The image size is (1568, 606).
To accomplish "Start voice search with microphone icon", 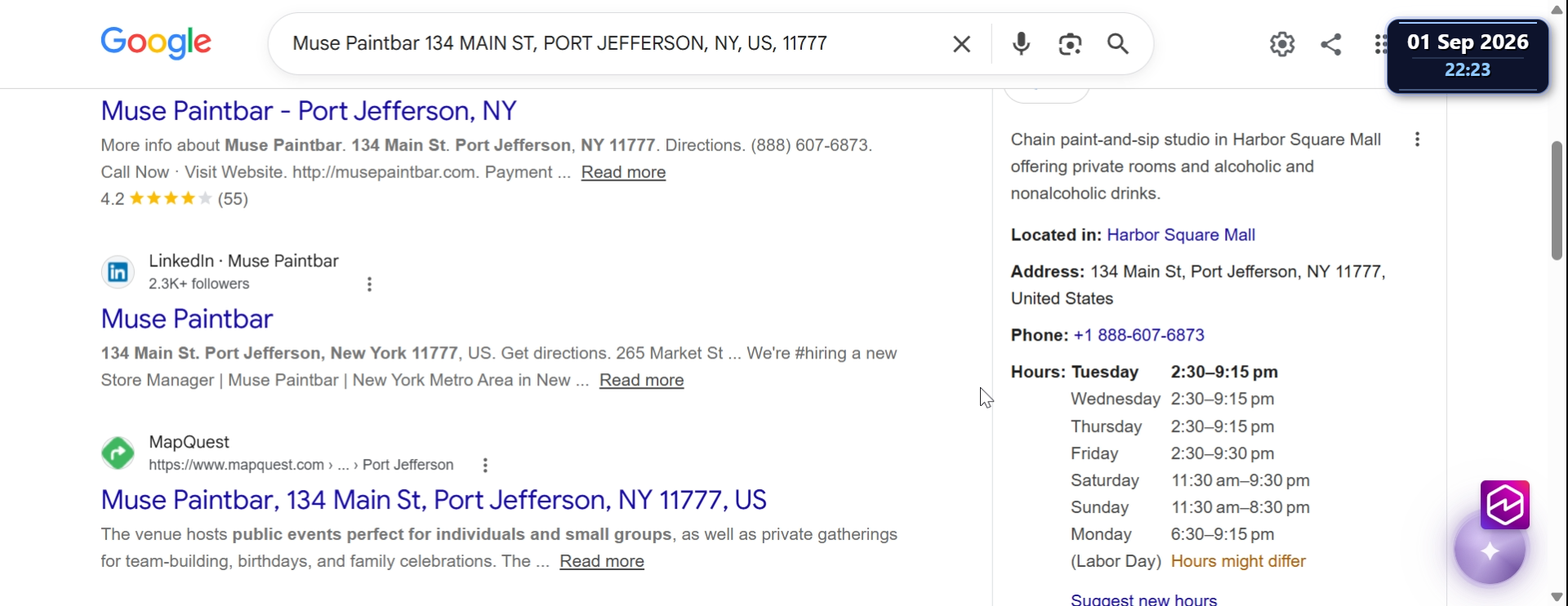I will 1021,44.
